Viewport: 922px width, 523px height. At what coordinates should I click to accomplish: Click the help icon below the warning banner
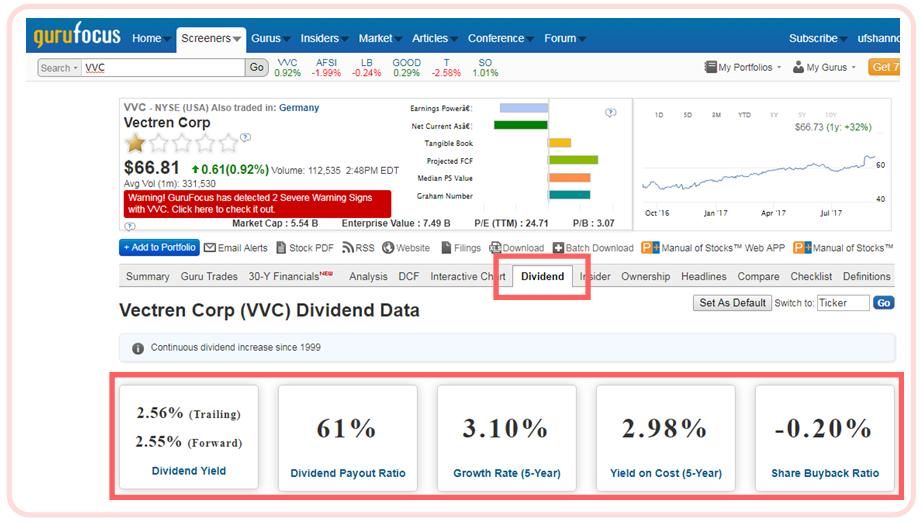pos(130,226)
